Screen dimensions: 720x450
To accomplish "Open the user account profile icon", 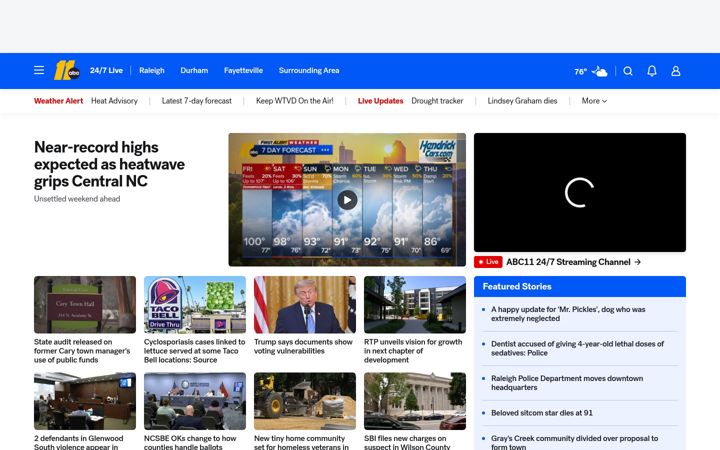I will (675, 71).
